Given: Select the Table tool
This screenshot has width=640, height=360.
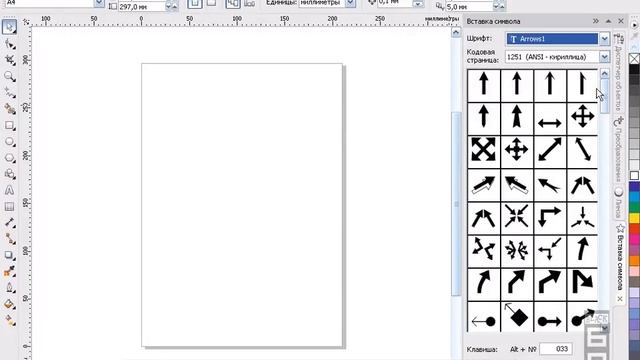Looking at the screenshot, I should [9, 207].
